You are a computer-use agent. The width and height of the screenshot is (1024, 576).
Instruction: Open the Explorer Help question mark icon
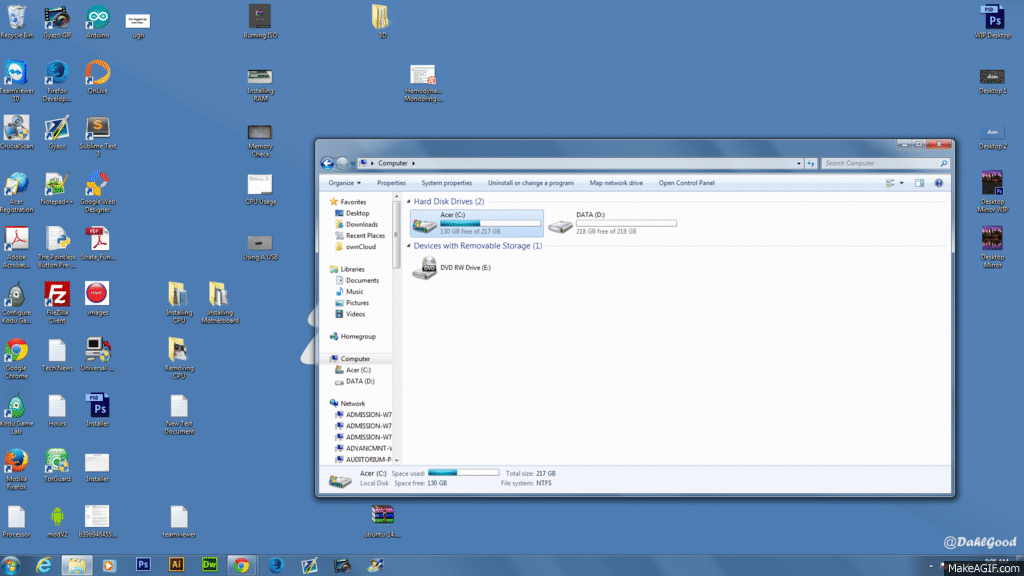click(938, 183)
